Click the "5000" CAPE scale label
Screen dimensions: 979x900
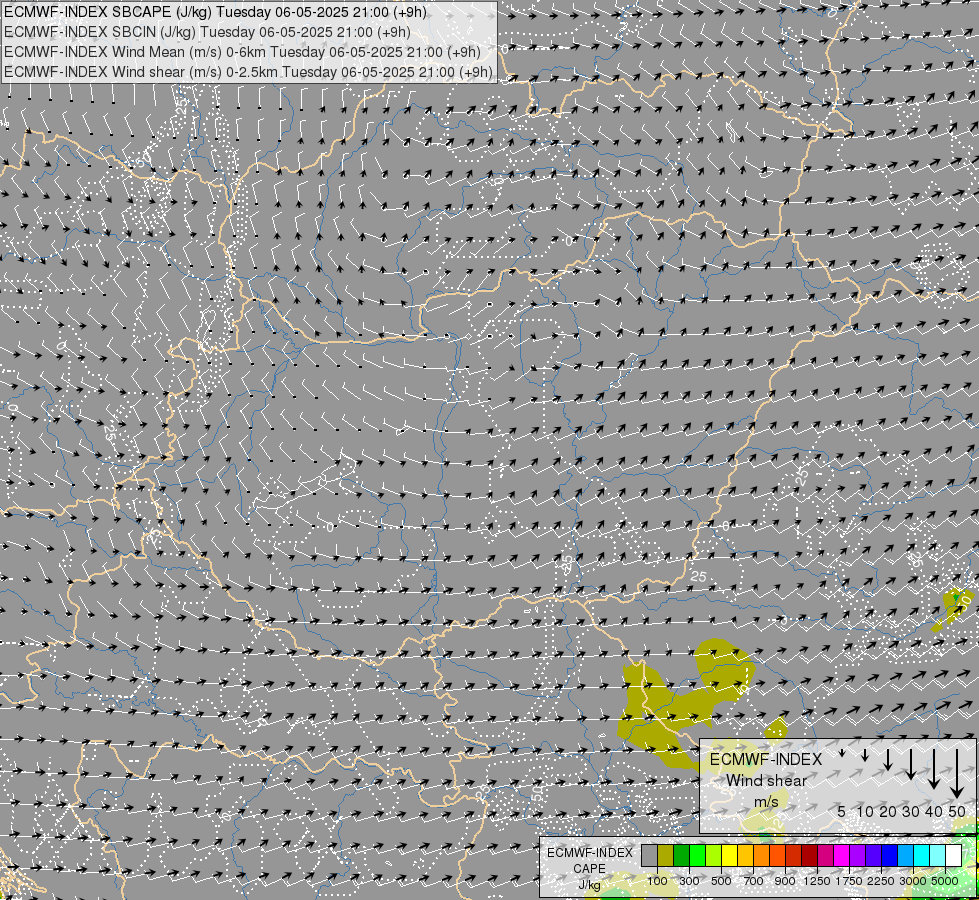[945, 881]
